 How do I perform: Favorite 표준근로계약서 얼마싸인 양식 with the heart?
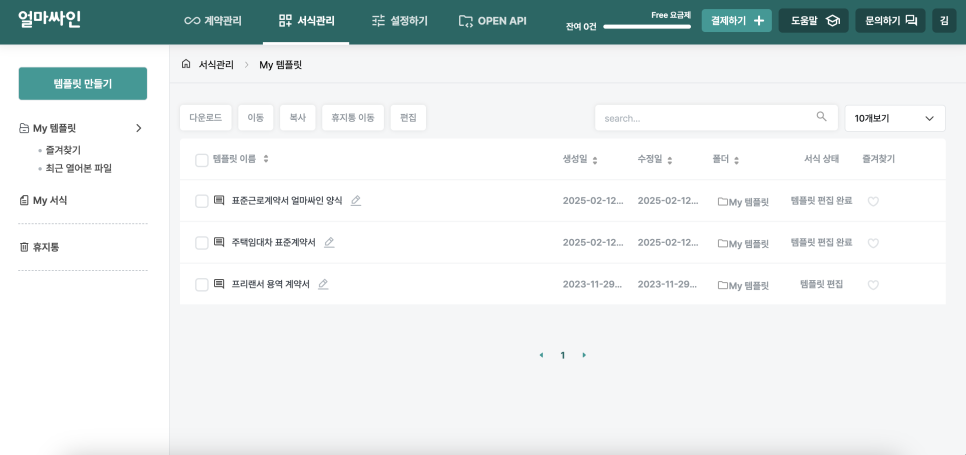click(x=873, y=201)
